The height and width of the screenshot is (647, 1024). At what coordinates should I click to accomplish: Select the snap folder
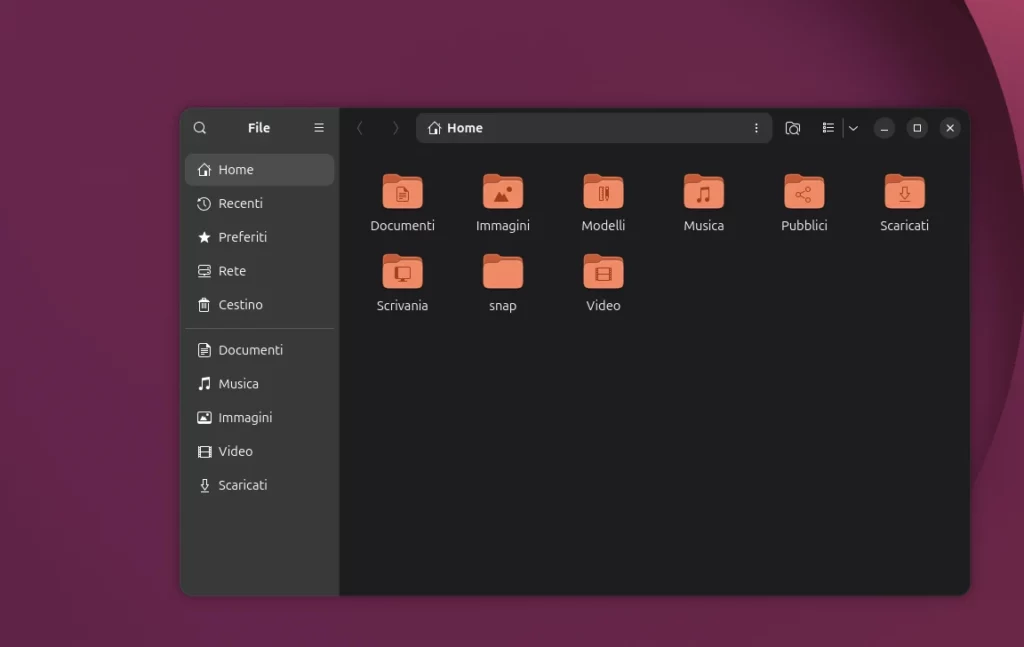click(x=503, y=280)
